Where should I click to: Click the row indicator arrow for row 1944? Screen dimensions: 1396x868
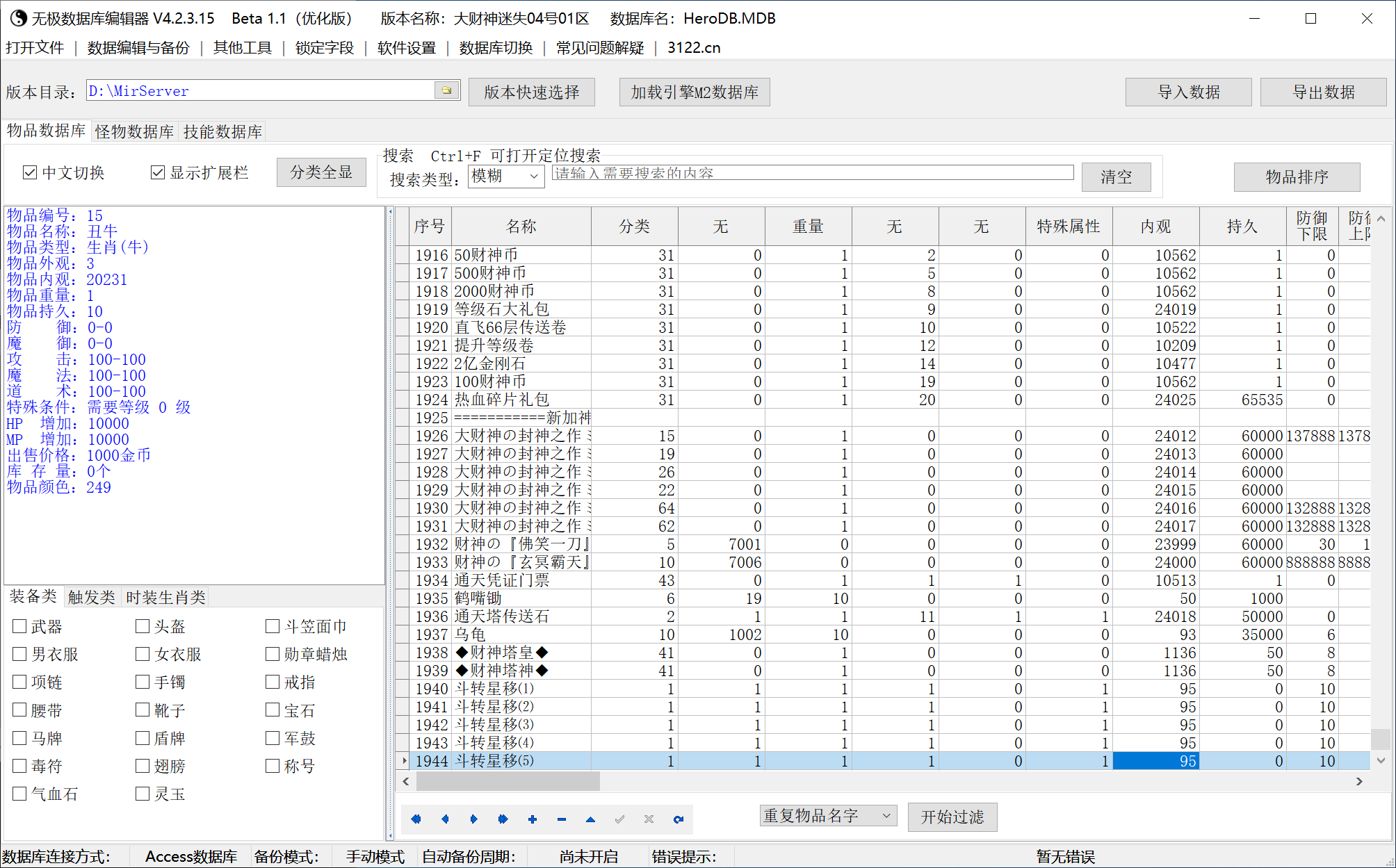[x=403, y=761]
